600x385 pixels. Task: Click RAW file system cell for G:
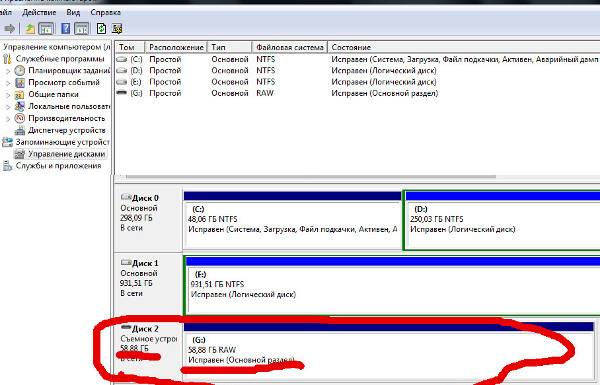(x=265, y=93)
